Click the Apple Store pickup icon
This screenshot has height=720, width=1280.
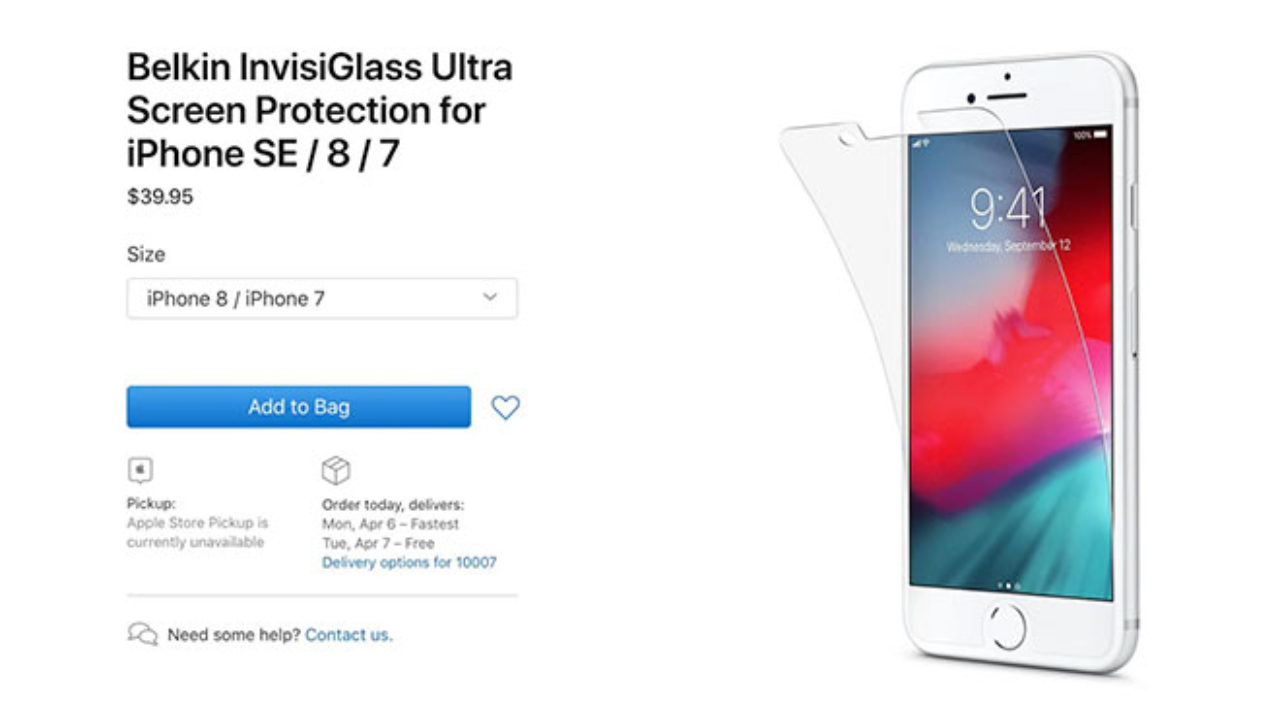coord(140,470)
